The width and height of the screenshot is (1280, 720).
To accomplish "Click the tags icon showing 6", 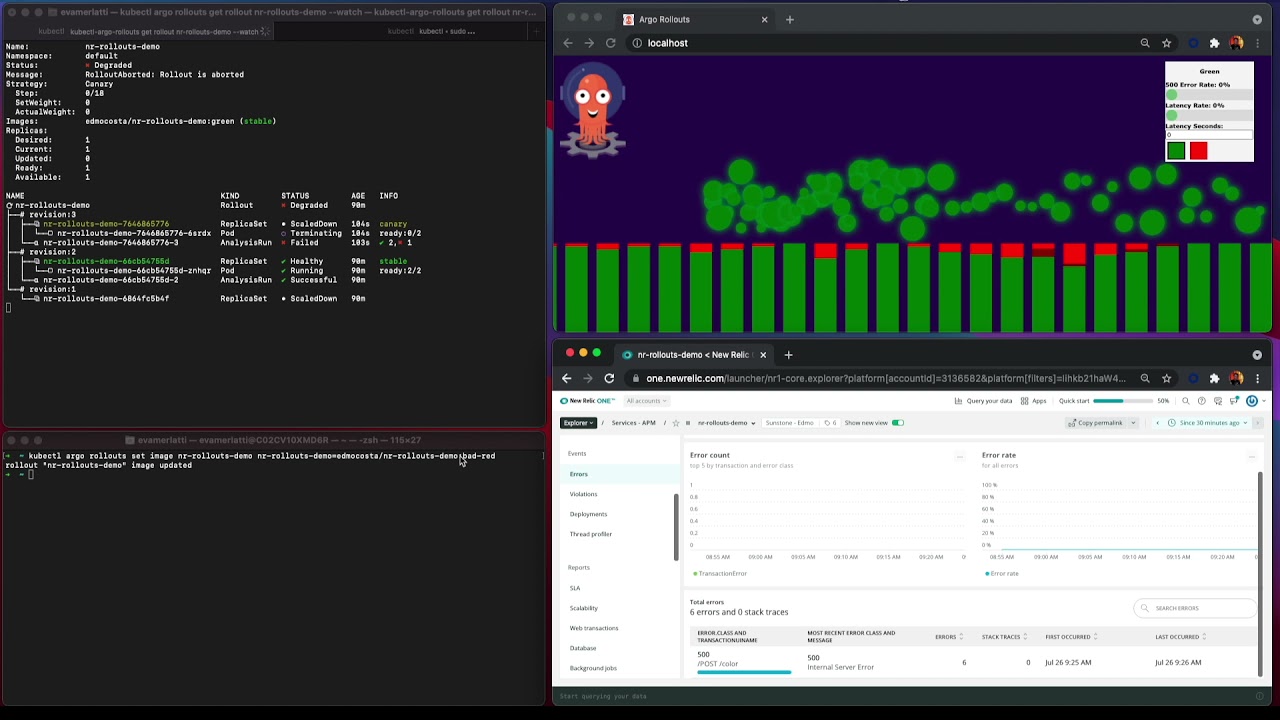I will [x=830, y=423].
